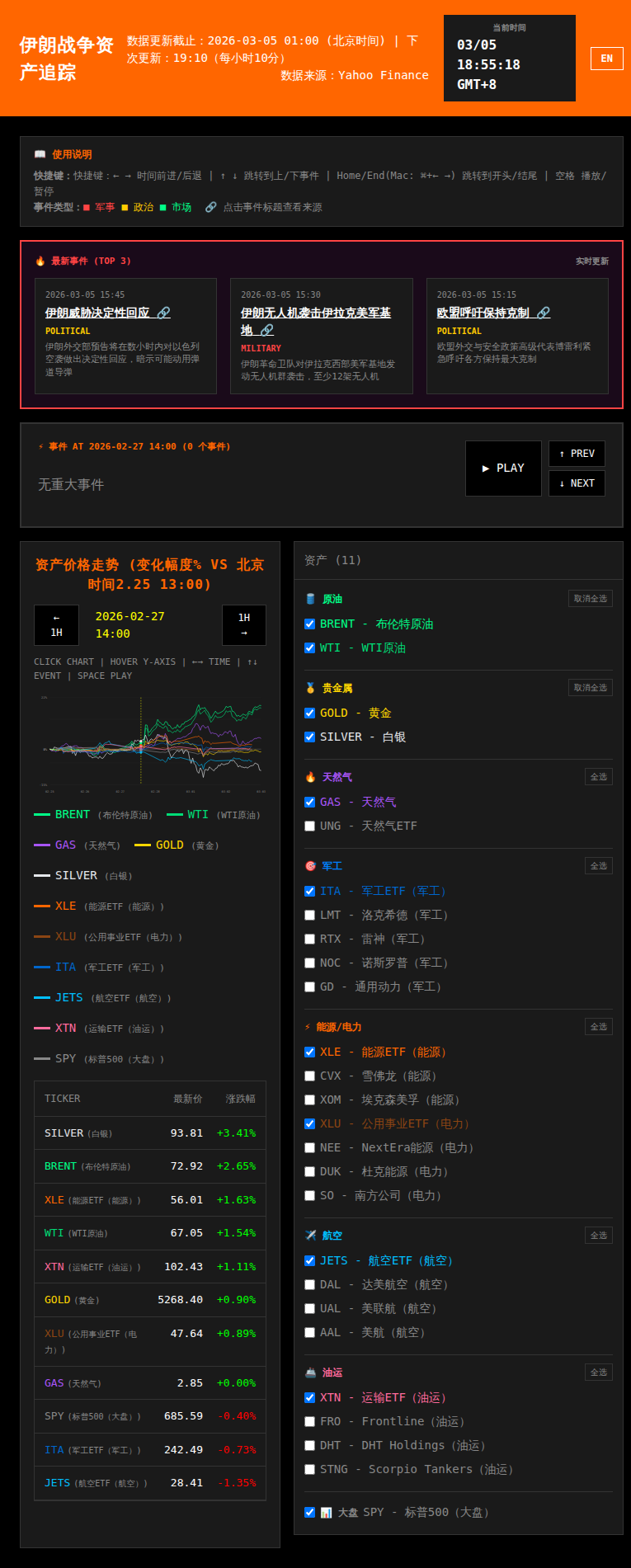
Task: Click the target icon beside 军工
Action: (x=310, y=866)
